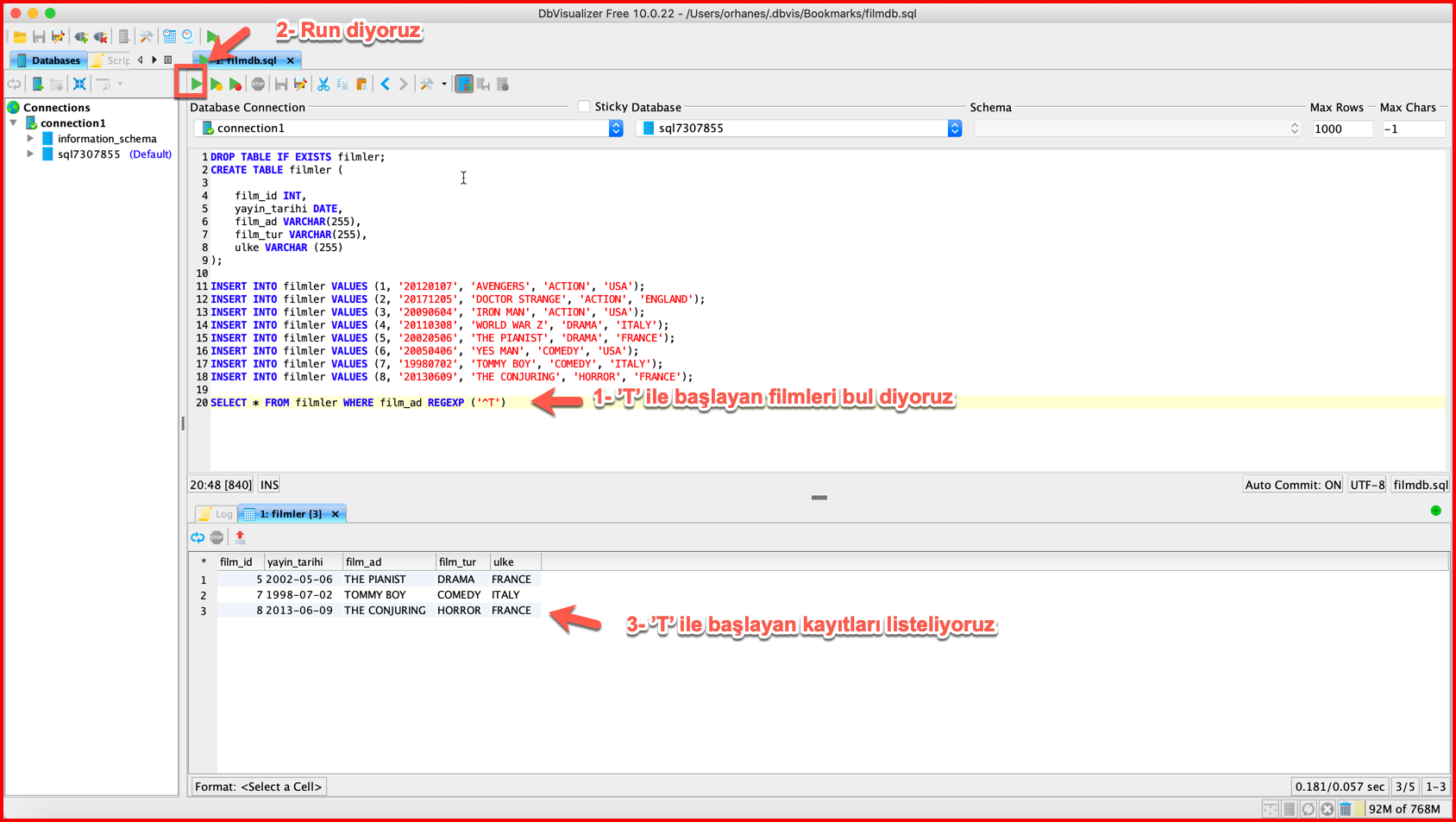This screenshot has width=1456, height=822.
Task: Click the scissors Cut icon in editor toolbar
Action: pyautogui.click(x=323, y=84)
